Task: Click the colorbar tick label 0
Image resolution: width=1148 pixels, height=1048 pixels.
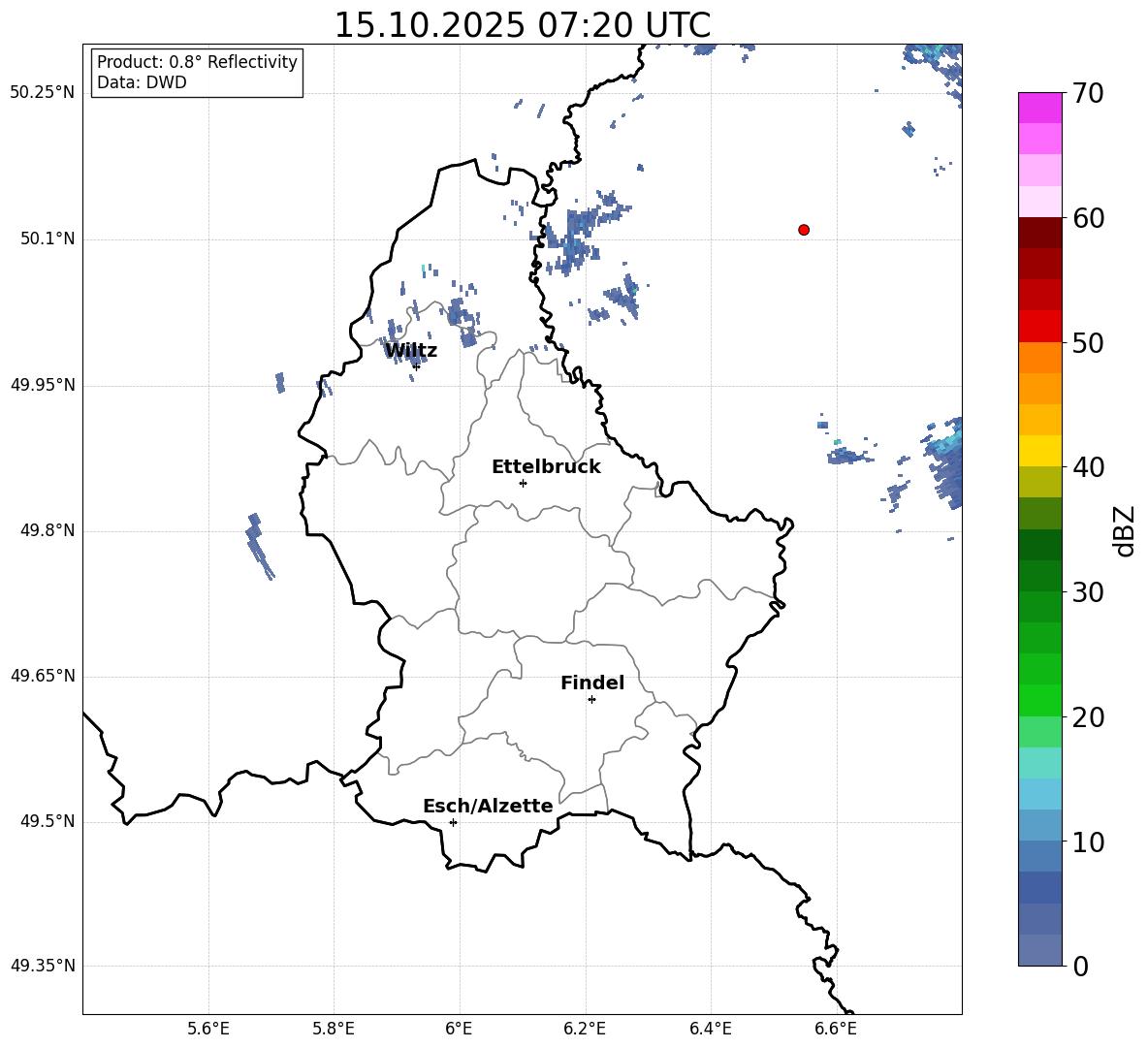Action: tap(1081, 966)
